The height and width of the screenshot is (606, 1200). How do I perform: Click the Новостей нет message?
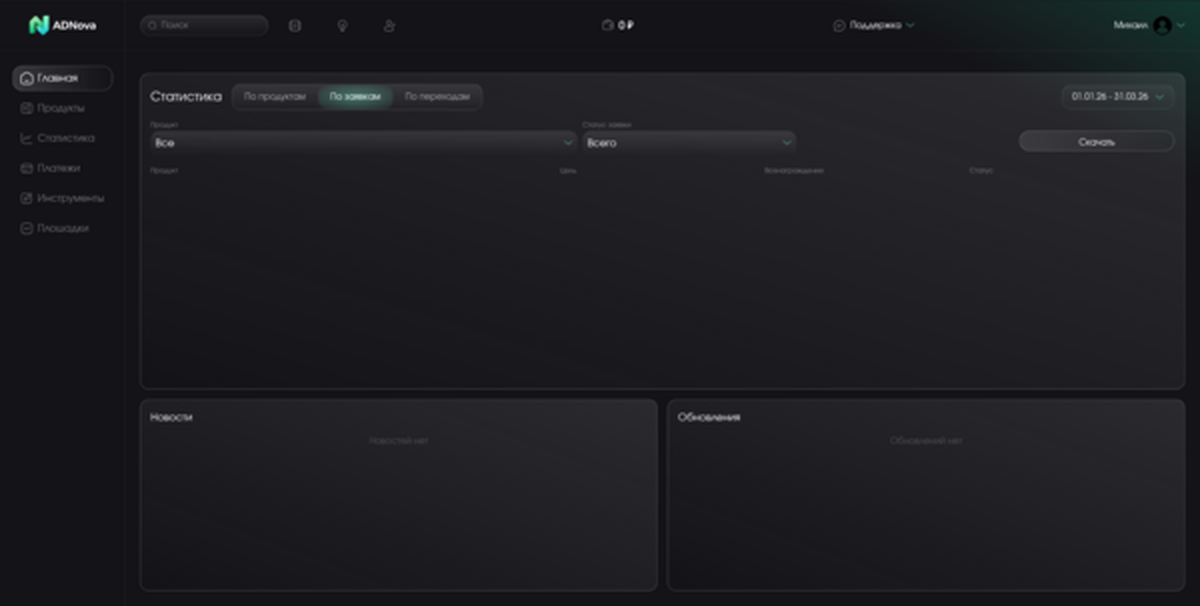point(398,440)
